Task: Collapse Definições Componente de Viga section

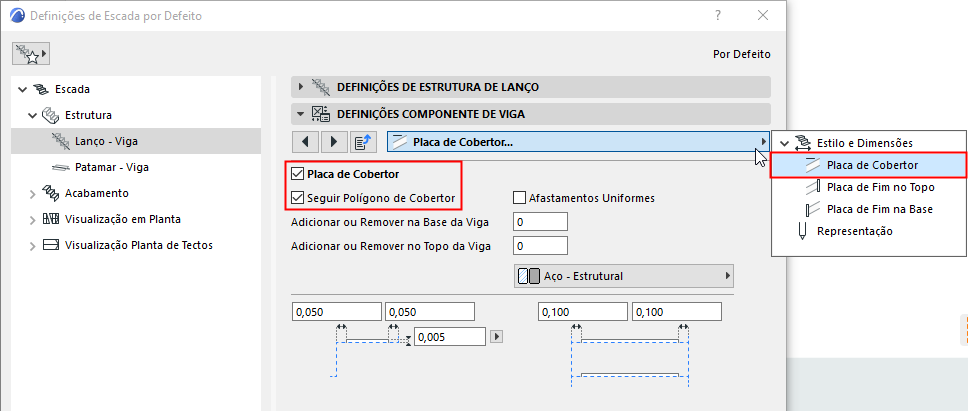Action: coord(299,114)
